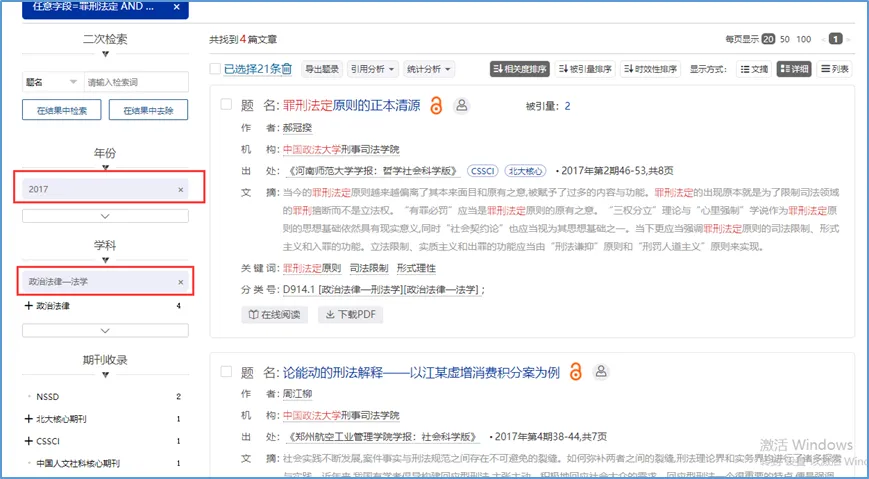Screen dimensions: 869x479
Task: Go to page 1 in pagination
Action: 836,39
